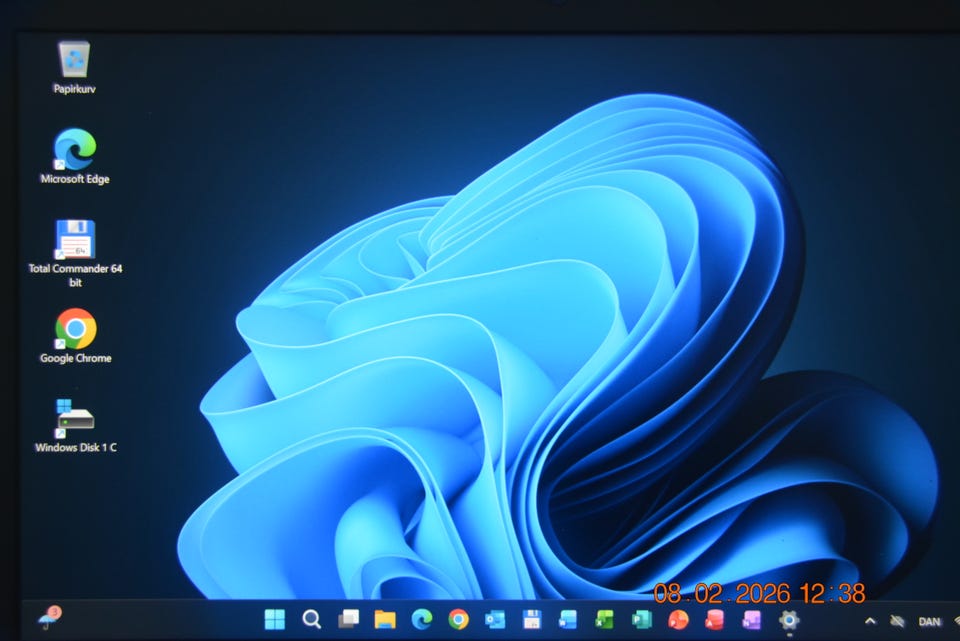Launch Chrome from the taskbar
Screen dimensions: 960x641
tap(459, 620)
